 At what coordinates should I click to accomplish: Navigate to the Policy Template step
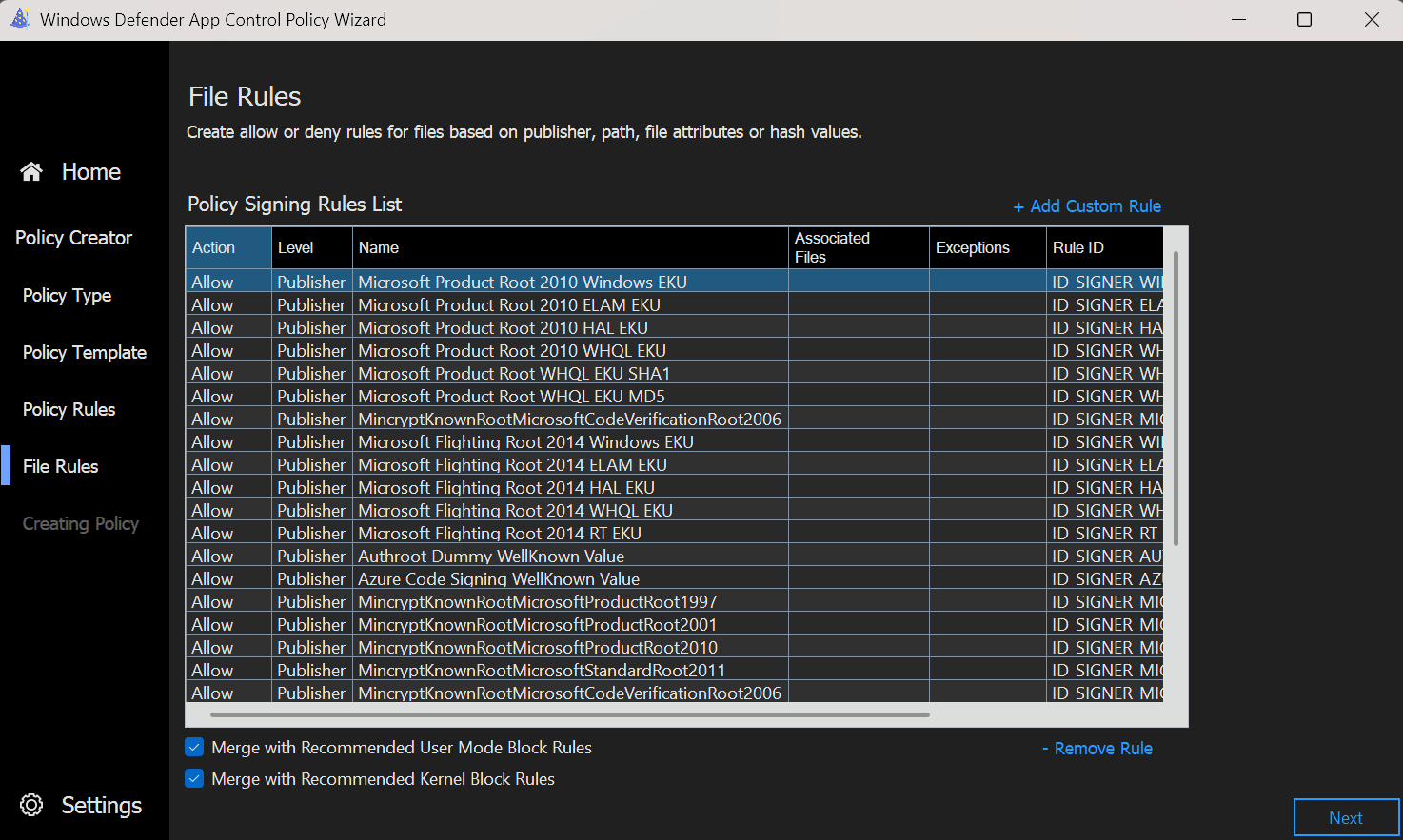84,353
